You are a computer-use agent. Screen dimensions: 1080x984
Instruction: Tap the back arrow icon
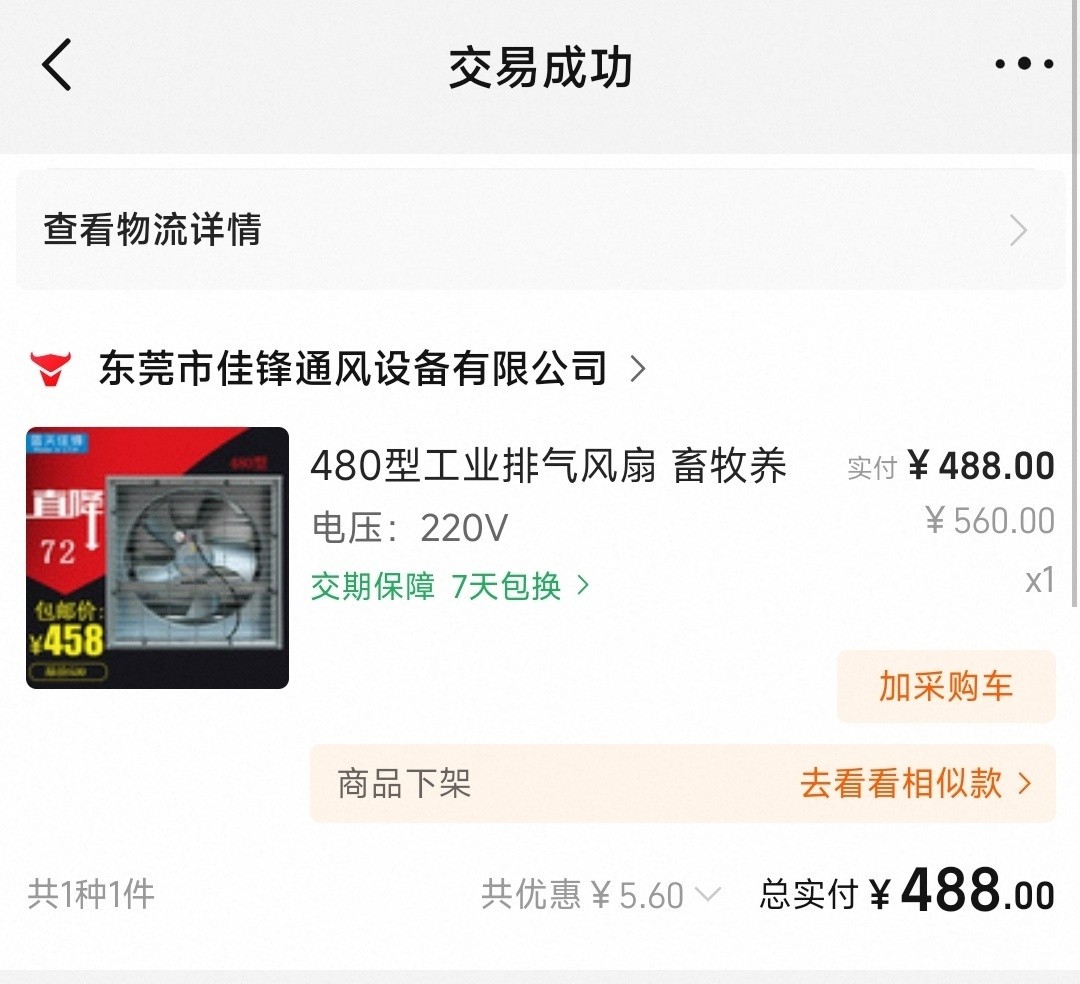point(57,65)
